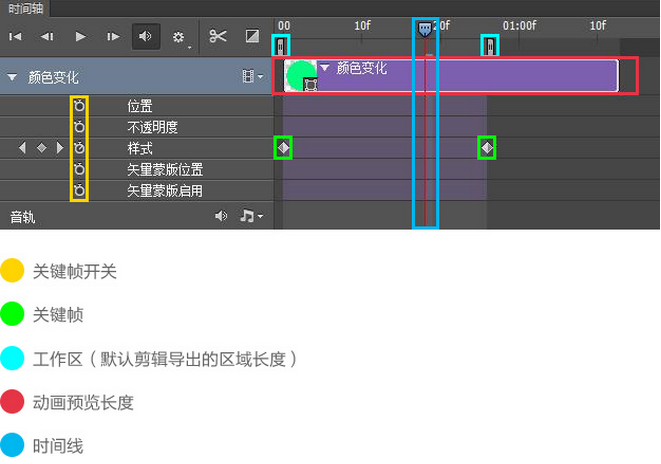Toggle stopwatch for 位置 property
This screenshot has width=661, height=464.
tap(79, 105)
